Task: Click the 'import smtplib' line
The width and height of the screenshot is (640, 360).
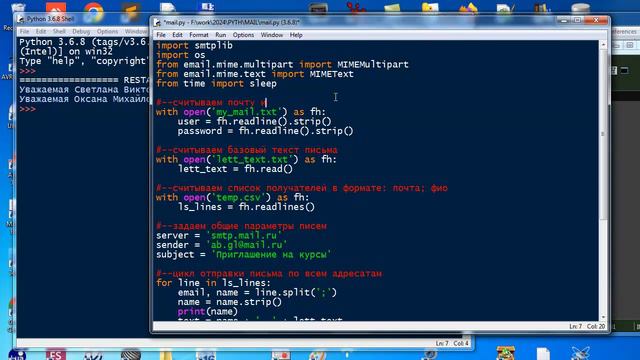Action: pyautogui.click(x=194, y=45)
